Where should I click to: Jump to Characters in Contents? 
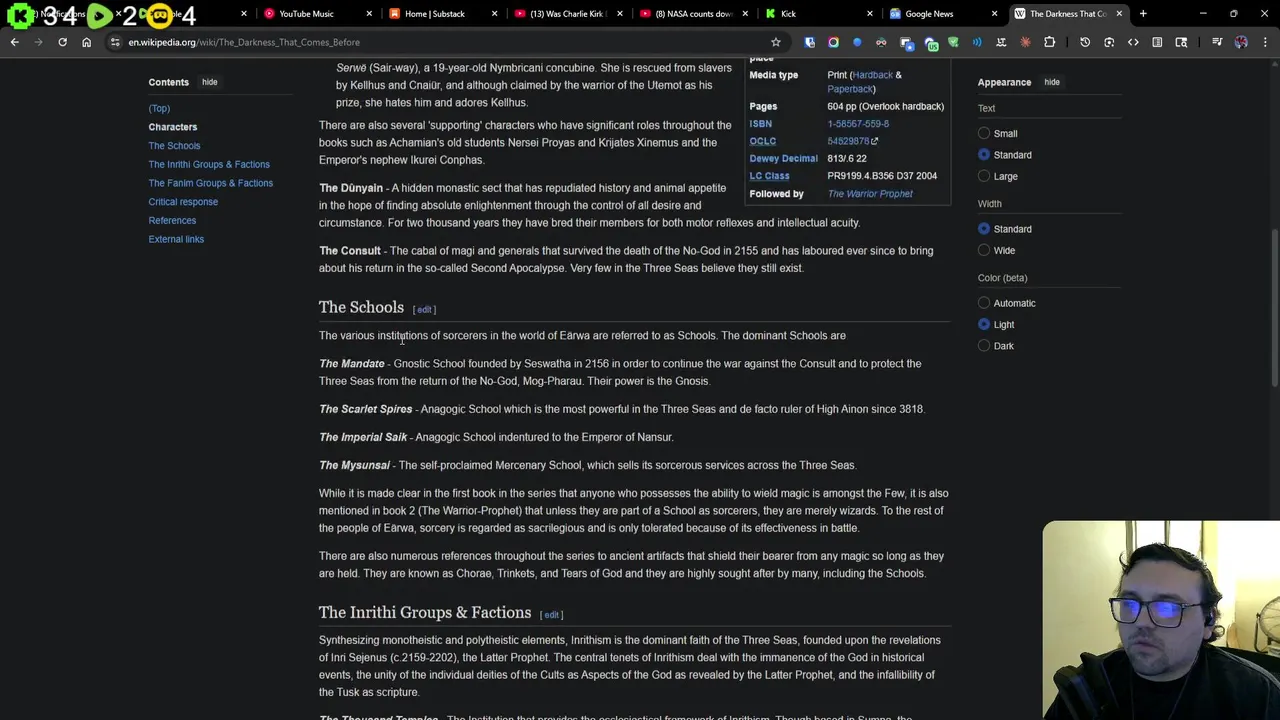tap(173, 127)
